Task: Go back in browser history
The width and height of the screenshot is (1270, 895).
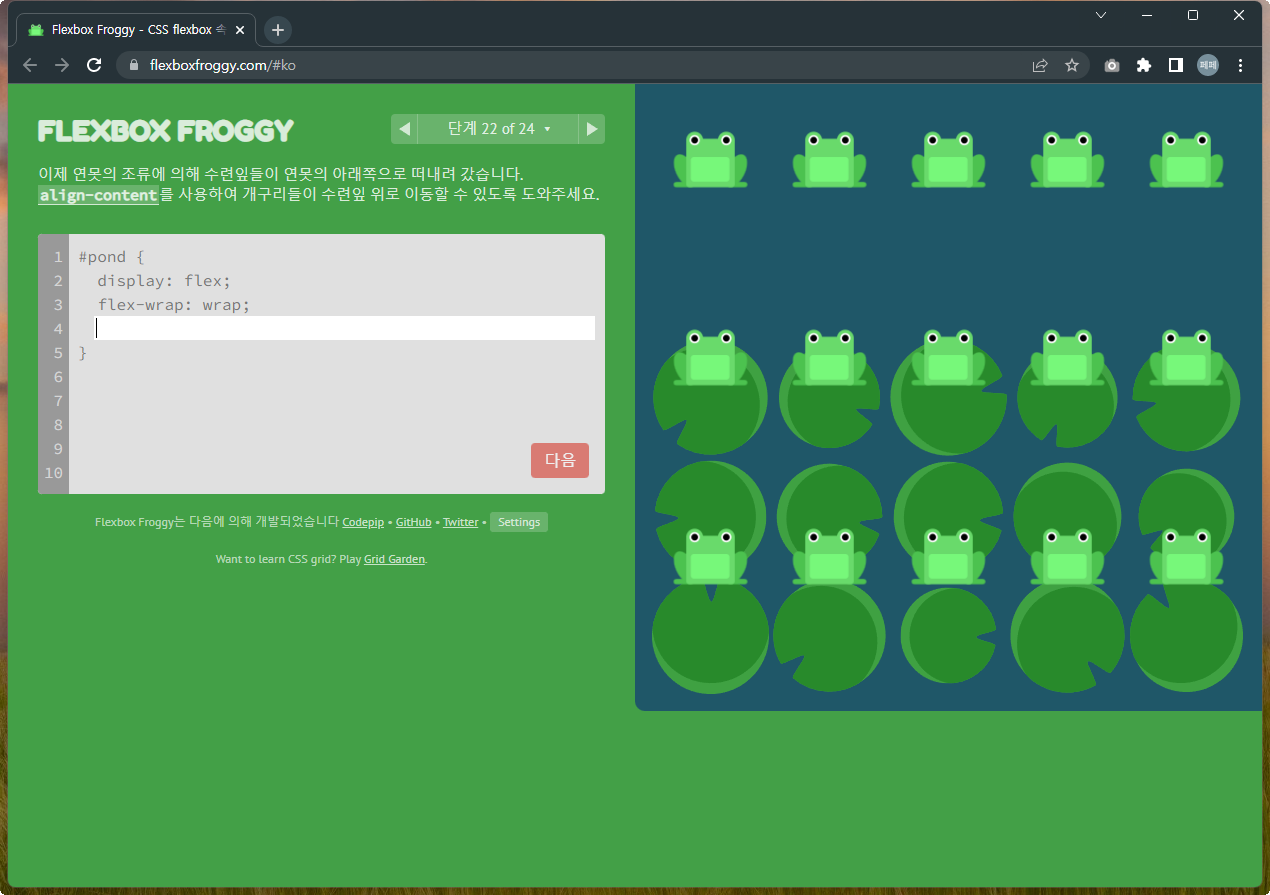Action: [x=30, y=65]
